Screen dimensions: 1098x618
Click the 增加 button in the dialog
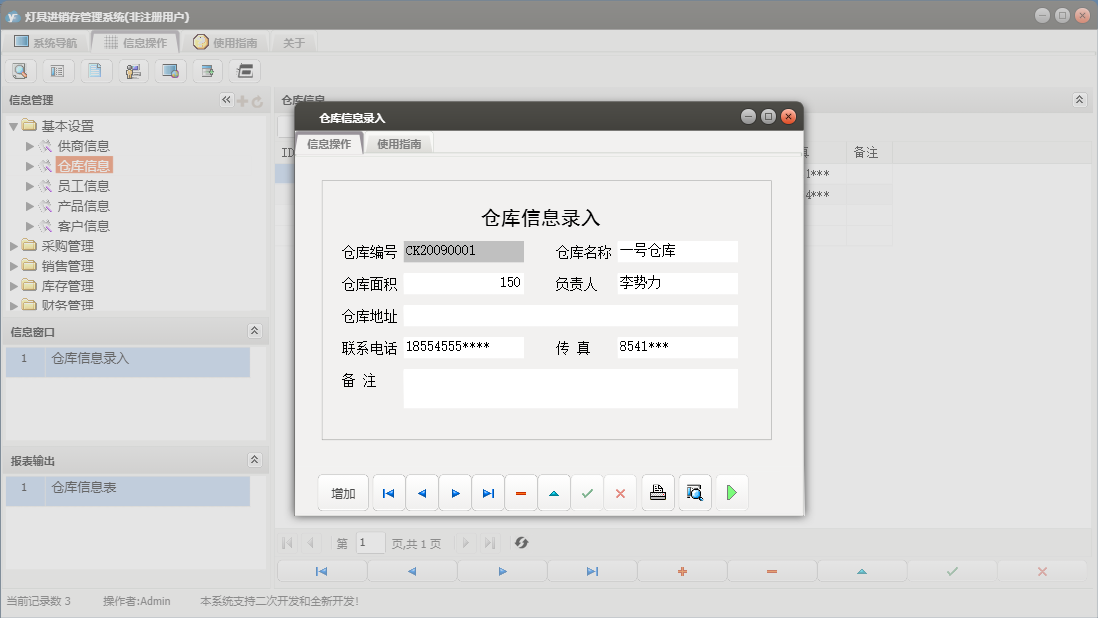(x=342, y=492)
